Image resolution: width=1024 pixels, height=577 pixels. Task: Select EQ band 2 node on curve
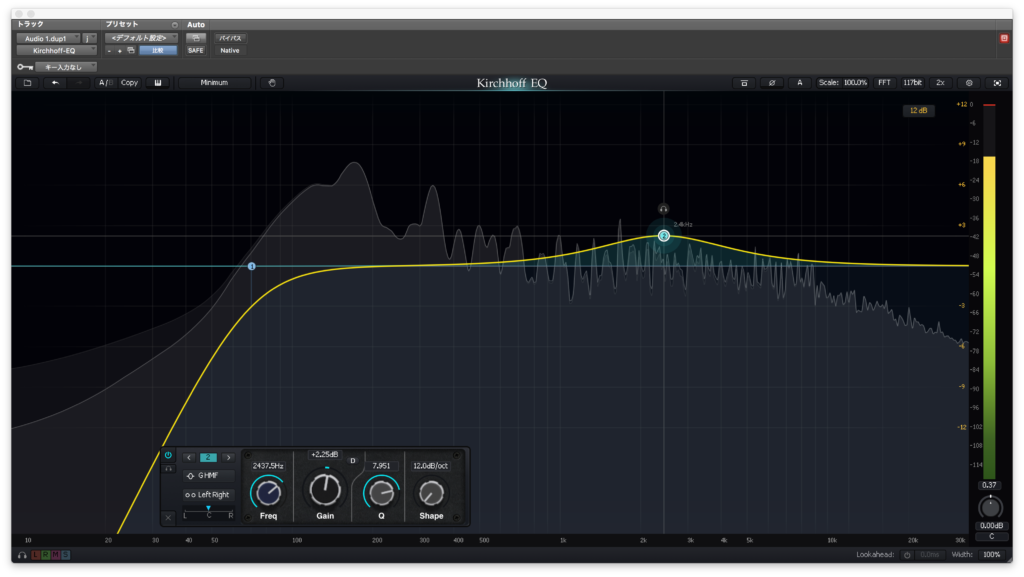click(664, 236)
